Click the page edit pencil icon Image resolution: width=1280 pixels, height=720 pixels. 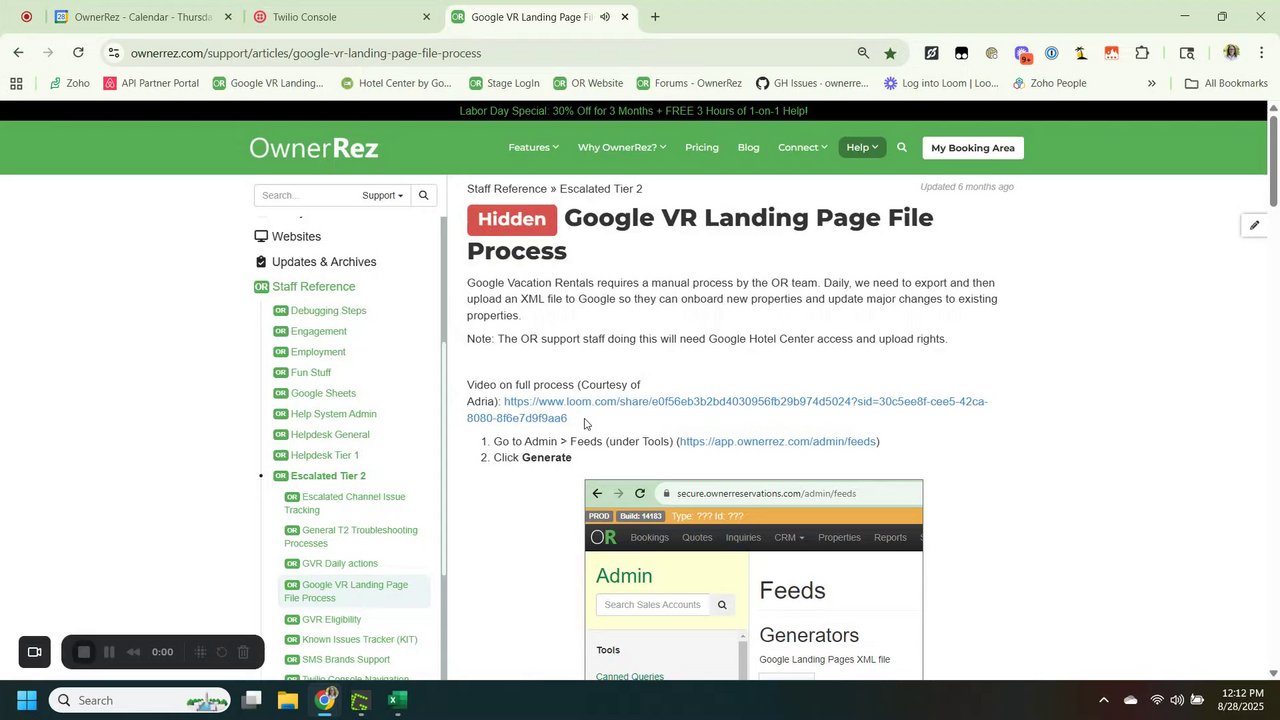tap(1254, 225)
